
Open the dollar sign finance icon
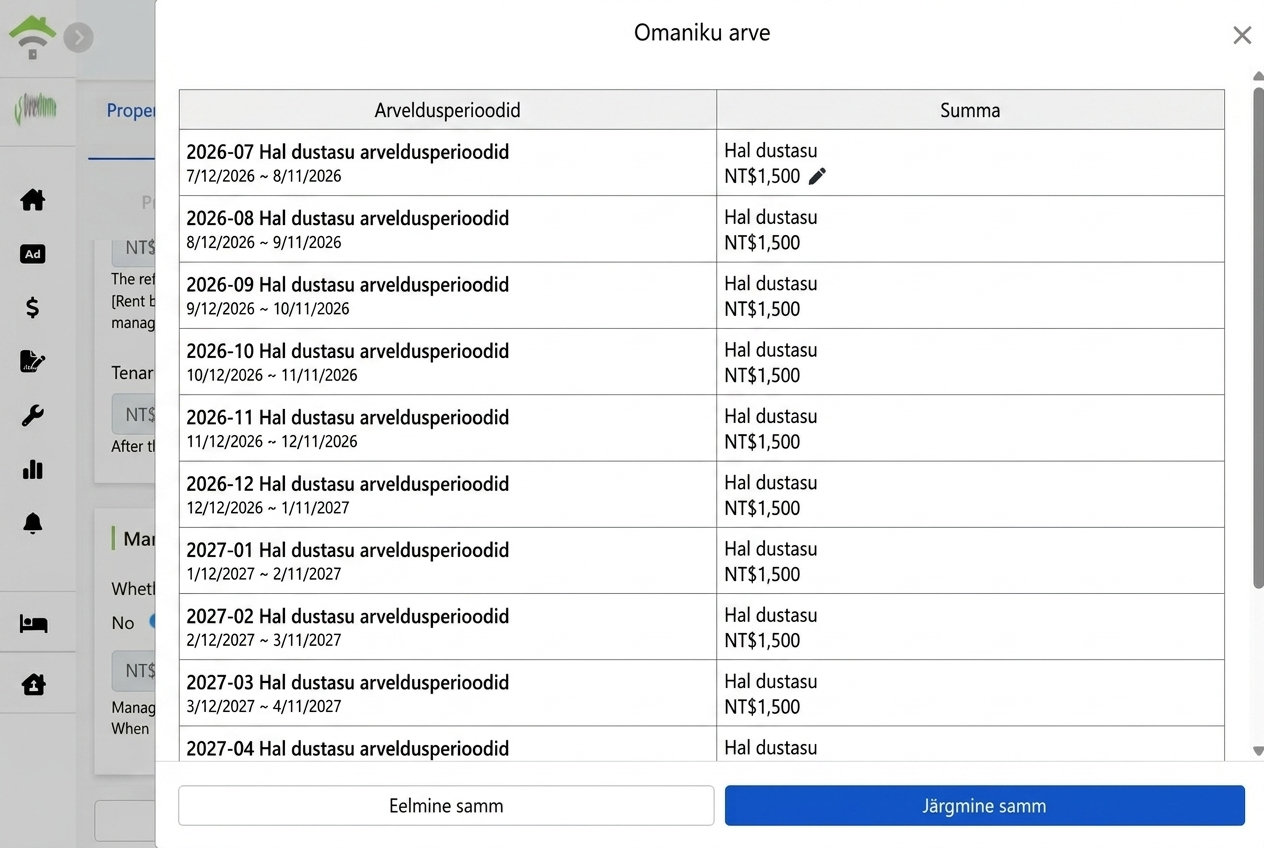tap(33, 308)
